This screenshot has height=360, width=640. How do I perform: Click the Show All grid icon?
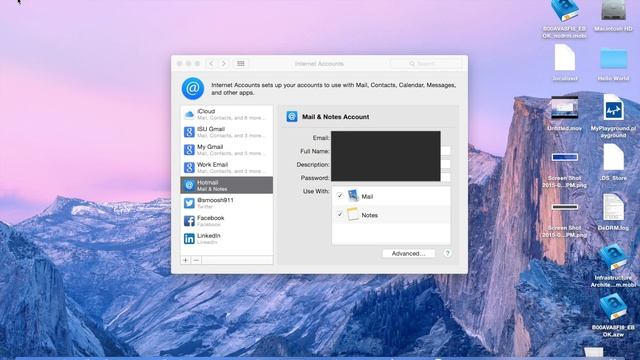point(241,64)
